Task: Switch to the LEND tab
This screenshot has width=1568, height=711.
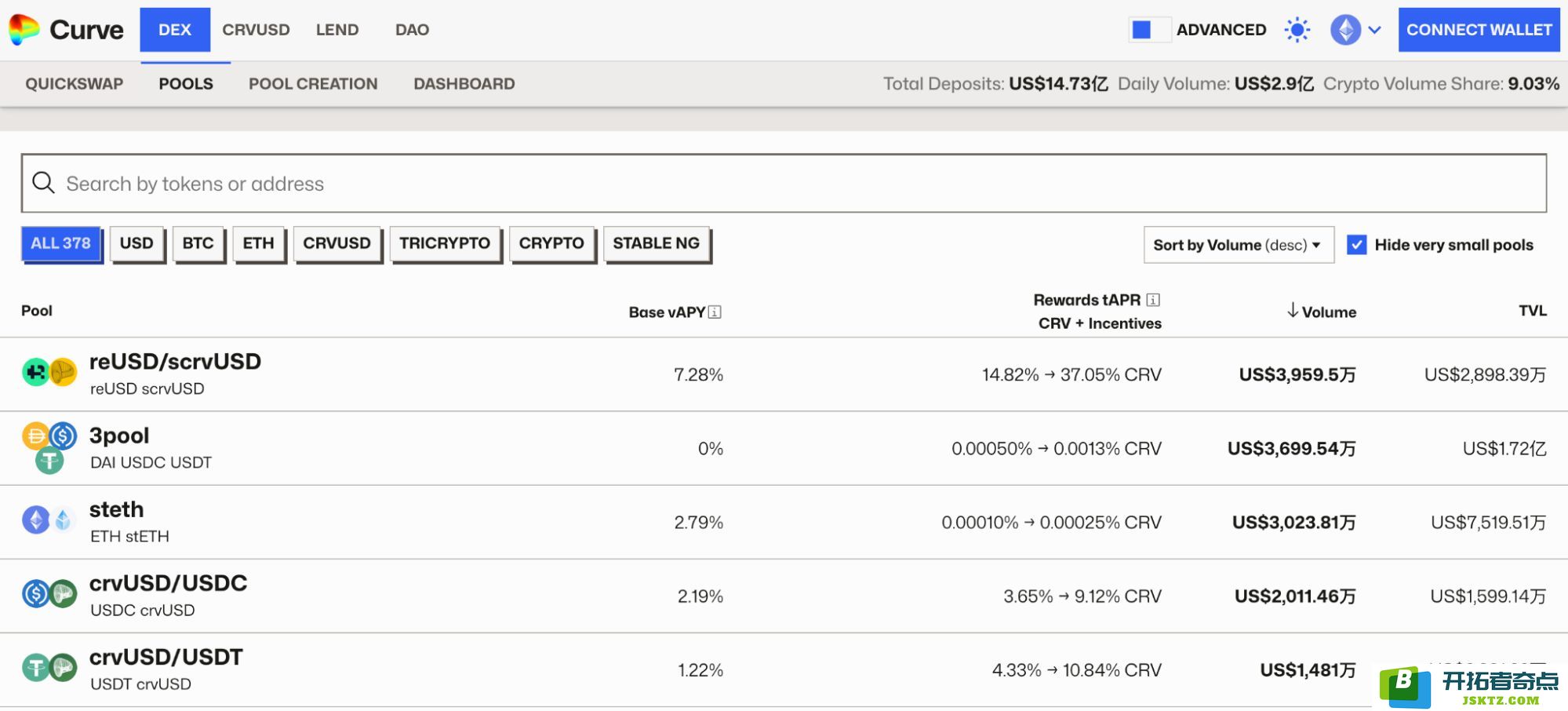Action: (337, 30)
